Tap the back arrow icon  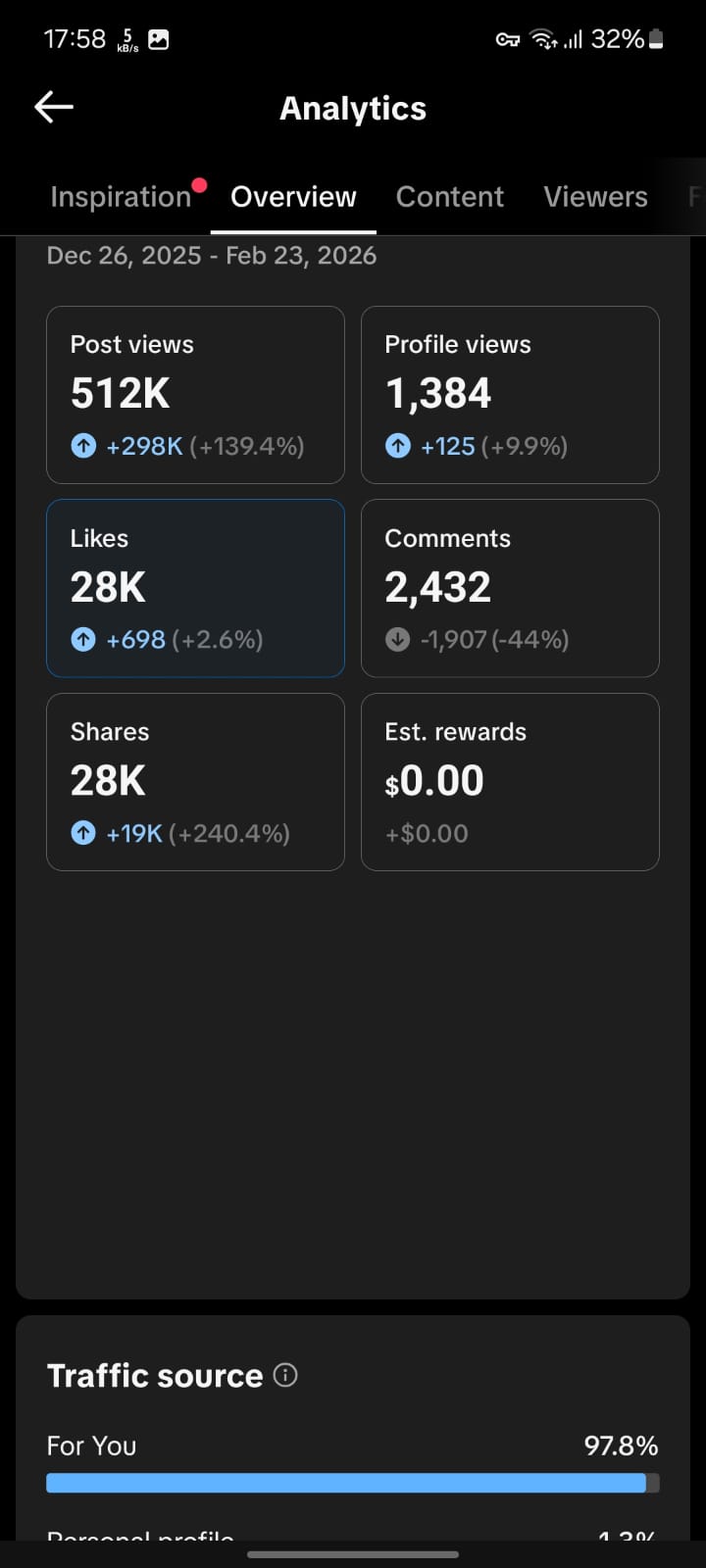(54, 108)
